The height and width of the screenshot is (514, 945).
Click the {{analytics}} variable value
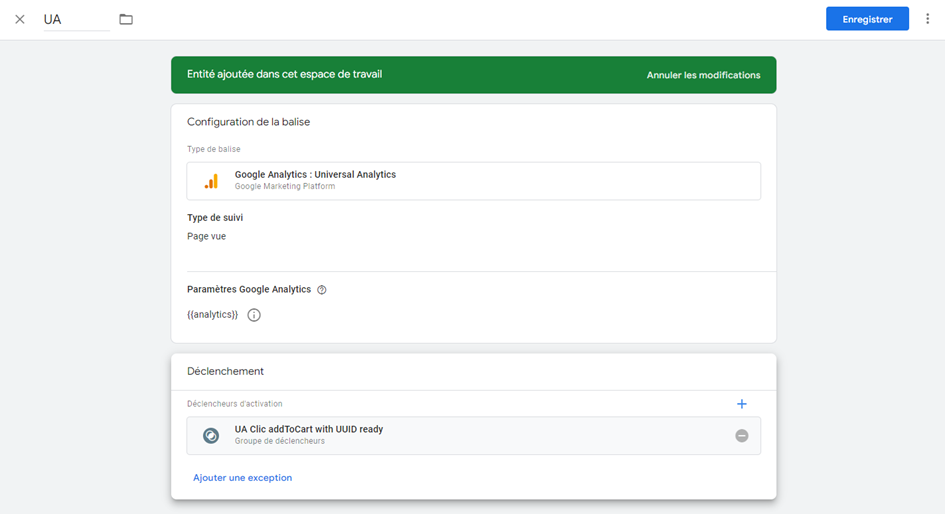click(212, 315)
